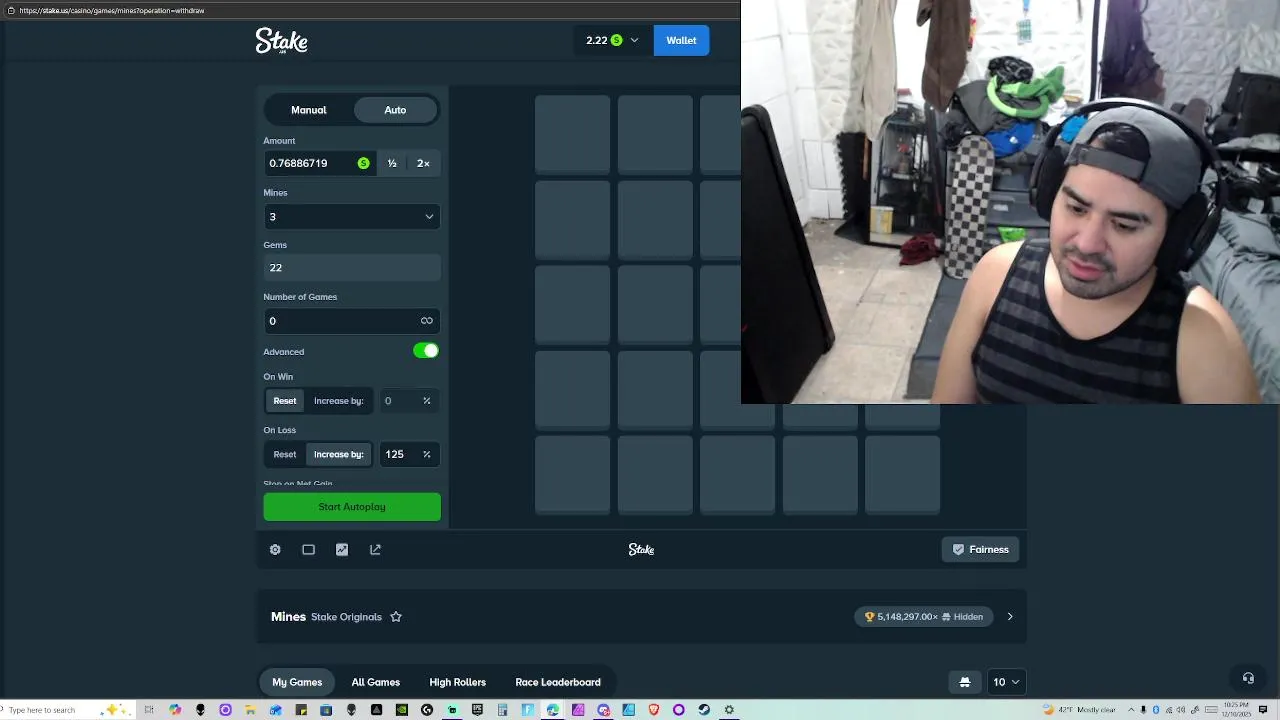This screenshot has width=1280, height=720.
Task: Open Logitech G Hub from the taskbar
Action: [427, 710]
